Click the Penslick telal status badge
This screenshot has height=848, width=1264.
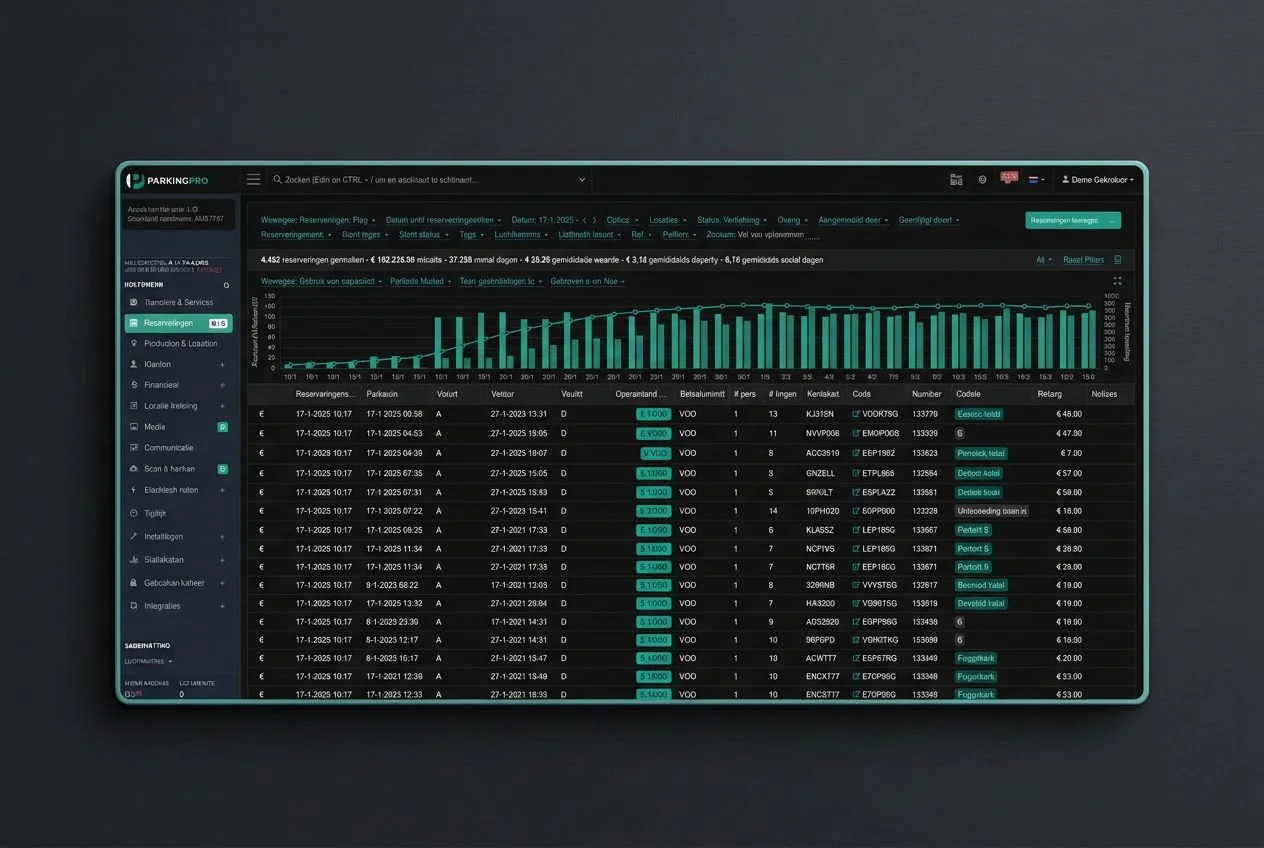(x=981, y=453)
